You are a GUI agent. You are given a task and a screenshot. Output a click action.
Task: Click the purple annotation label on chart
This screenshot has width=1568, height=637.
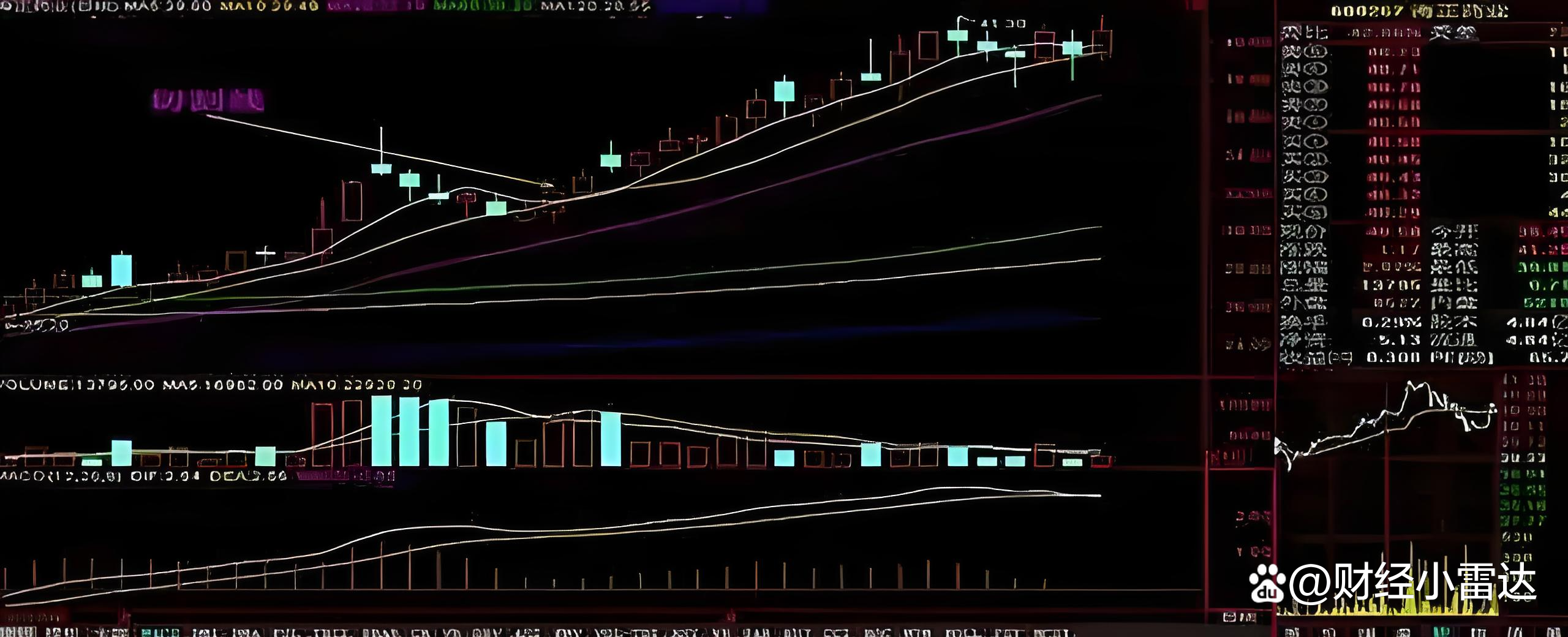tap(208, 100)
